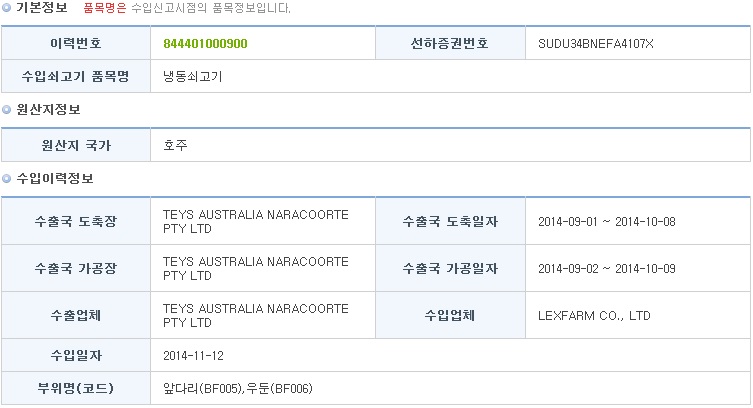Click the bullet icon beside 원산지정보
This screenshot has width=753, height=408.
pos(6,109)
